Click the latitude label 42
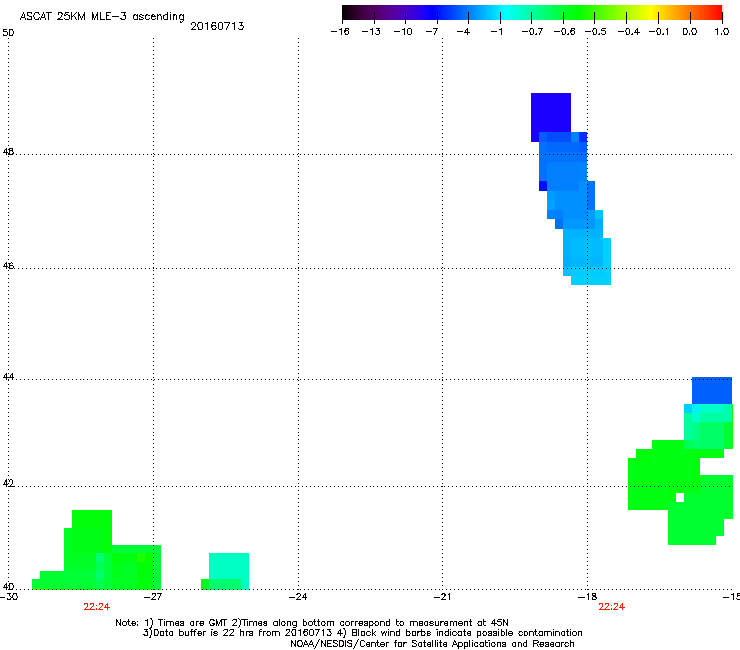 (x=8, y=484)
